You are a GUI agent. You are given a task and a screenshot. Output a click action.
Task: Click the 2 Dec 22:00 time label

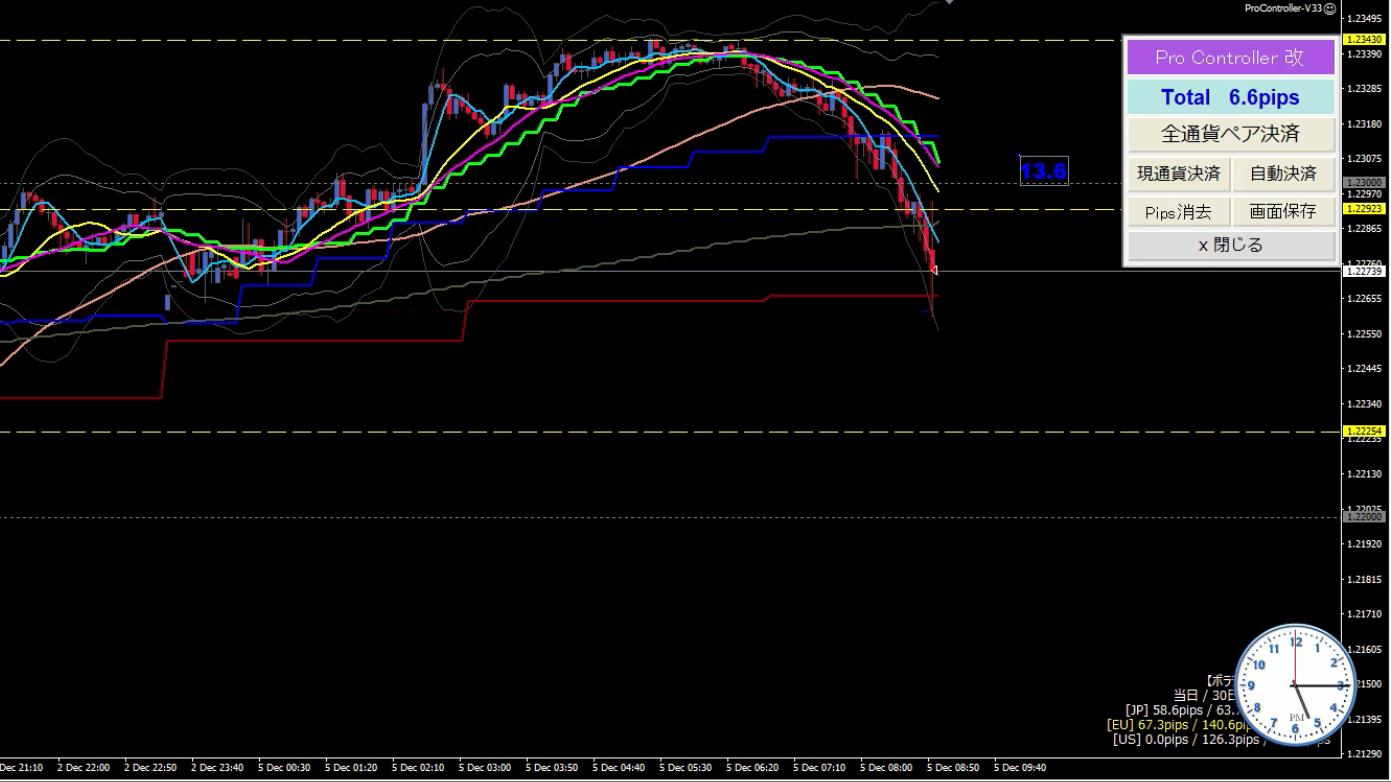tap(83, 768)
